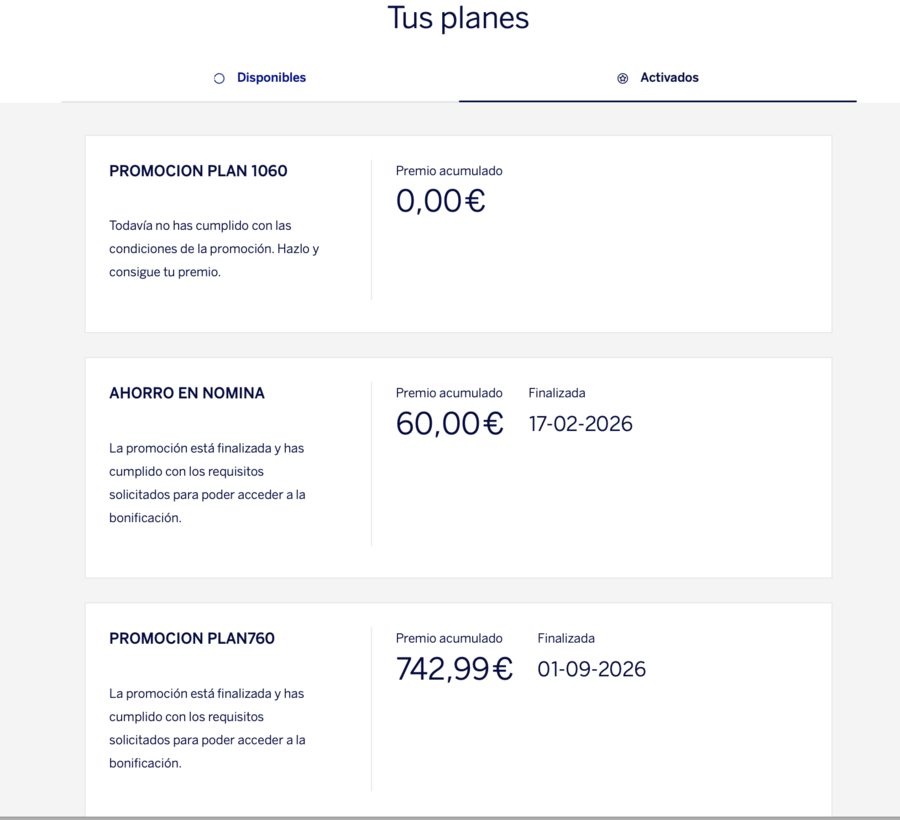The width and height of the screenshot is (900, 820).
Task: Click the 0,00€ accumulated prize amount
Action: click(x=440, y=201)
